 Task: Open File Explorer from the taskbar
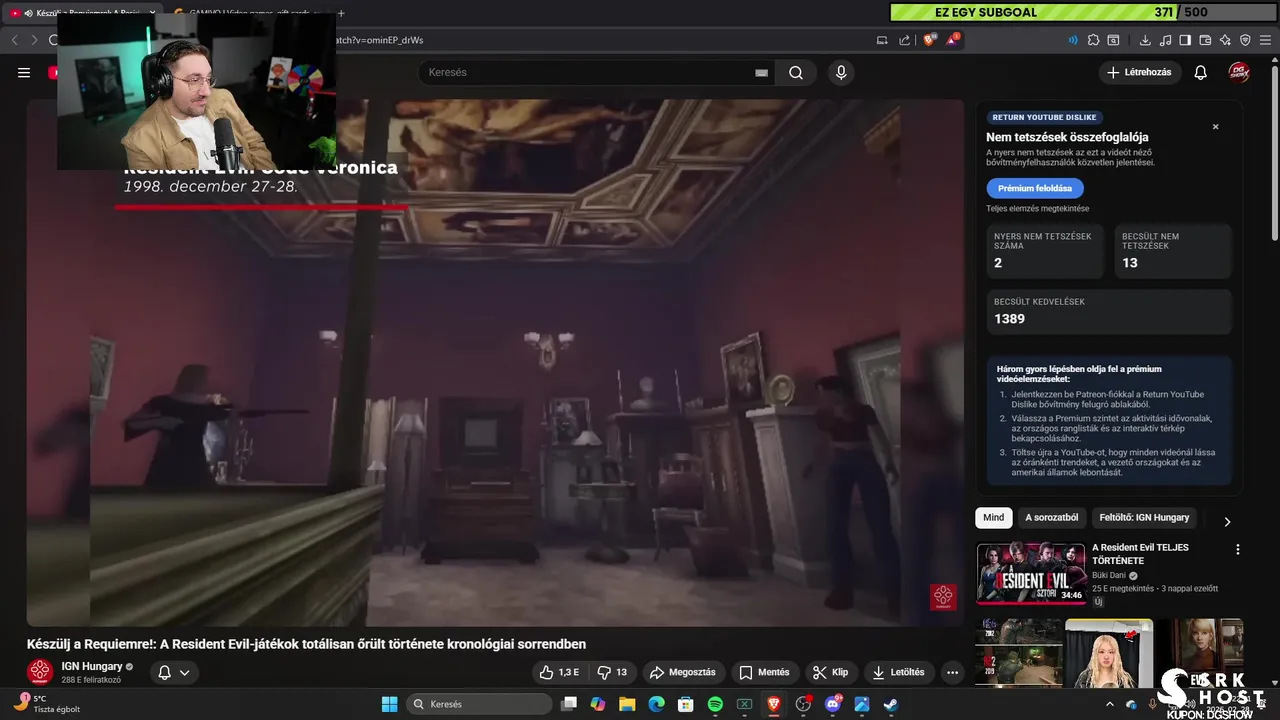(x=627, y=704)
